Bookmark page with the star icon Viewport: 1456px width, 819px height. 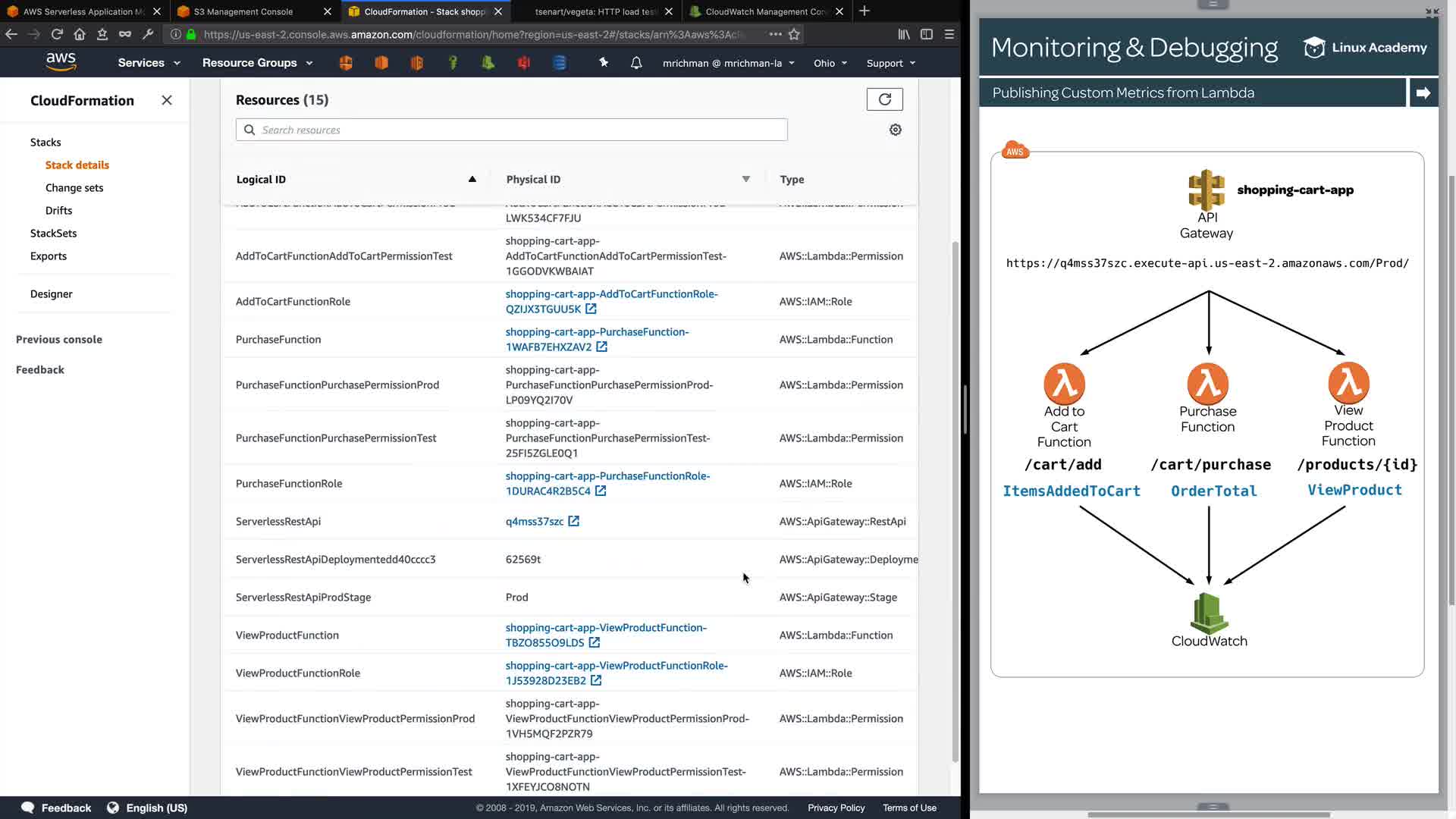(x=794, y=34)
